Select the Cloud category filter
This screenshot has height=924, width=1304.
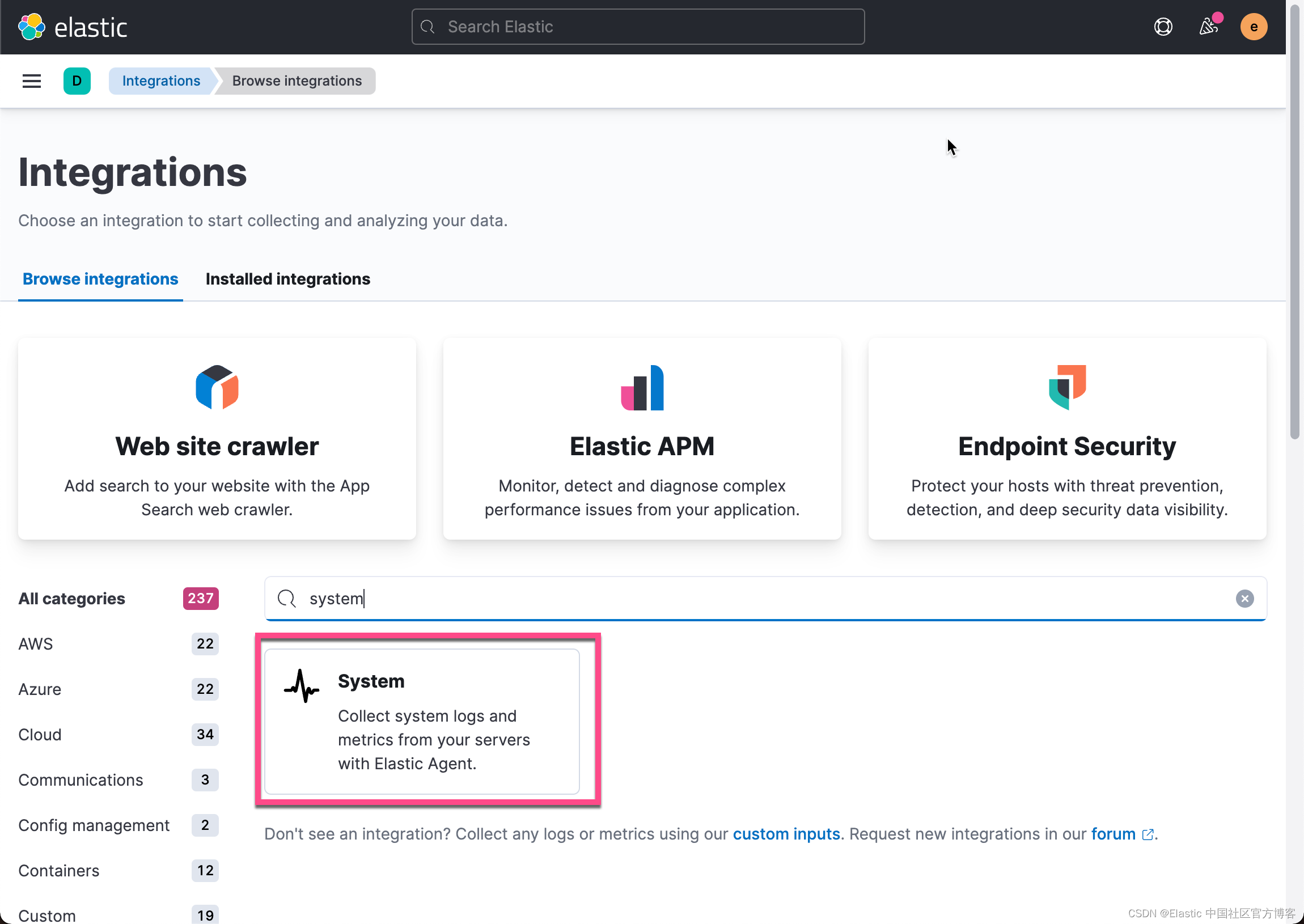click(39, 735)
